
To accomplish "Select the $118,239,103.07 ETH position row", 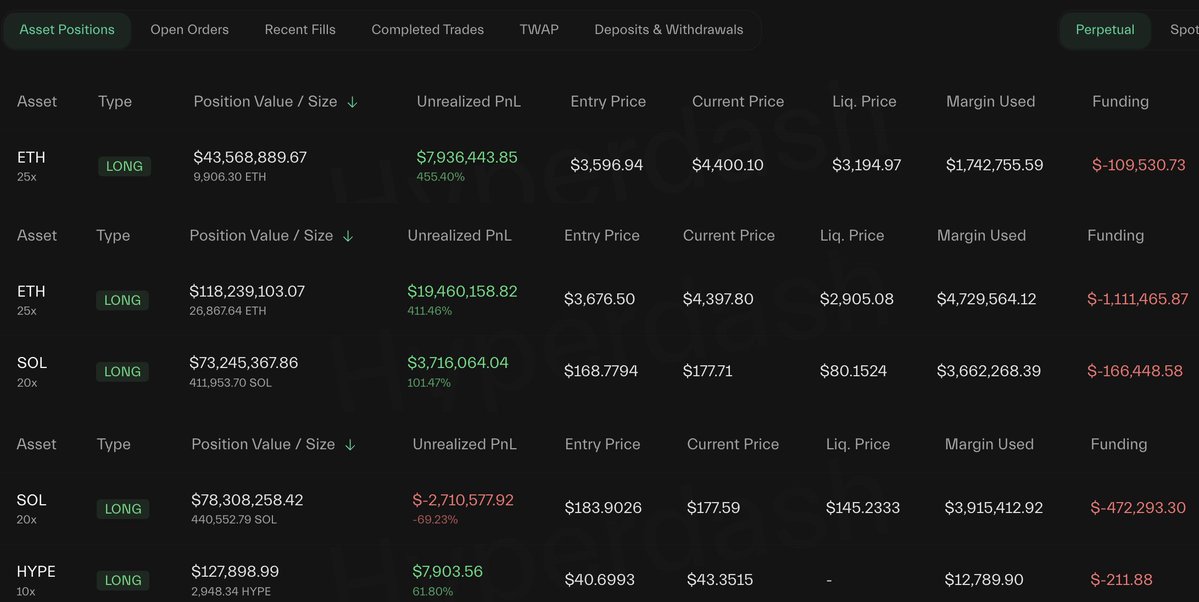I will point(600,299).
